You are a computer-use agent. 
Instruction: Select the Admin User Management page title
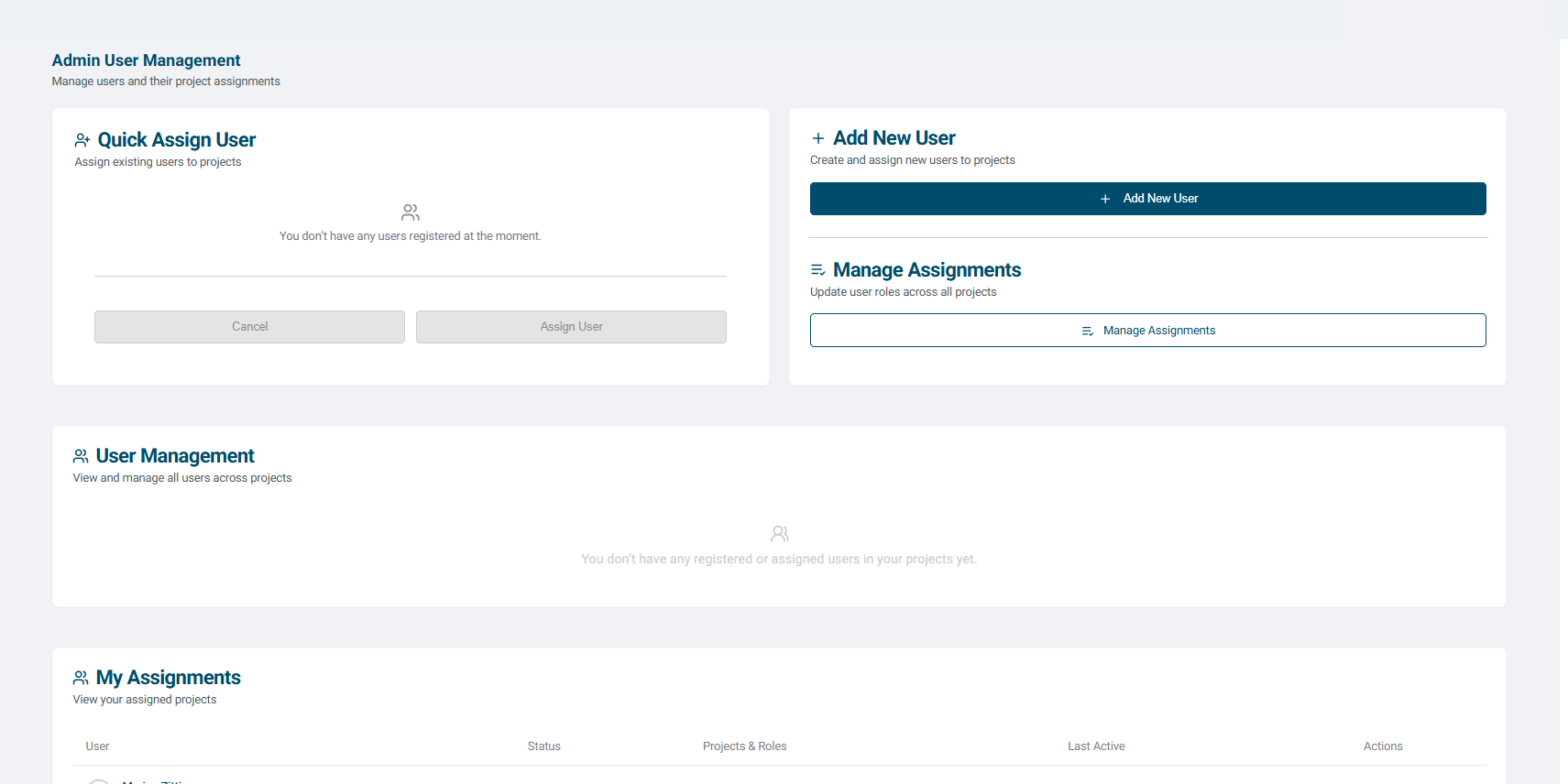[x=147, y=60]
